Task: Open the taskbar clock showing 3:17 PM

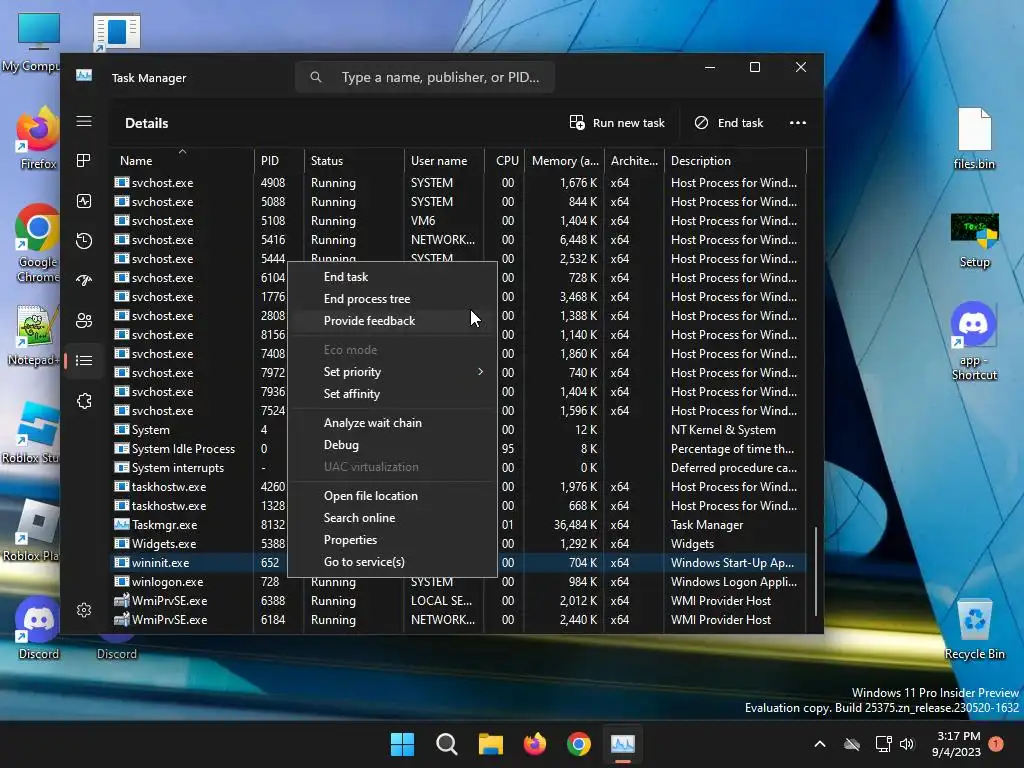Action: pyautogui.click(x=957, y=744)
